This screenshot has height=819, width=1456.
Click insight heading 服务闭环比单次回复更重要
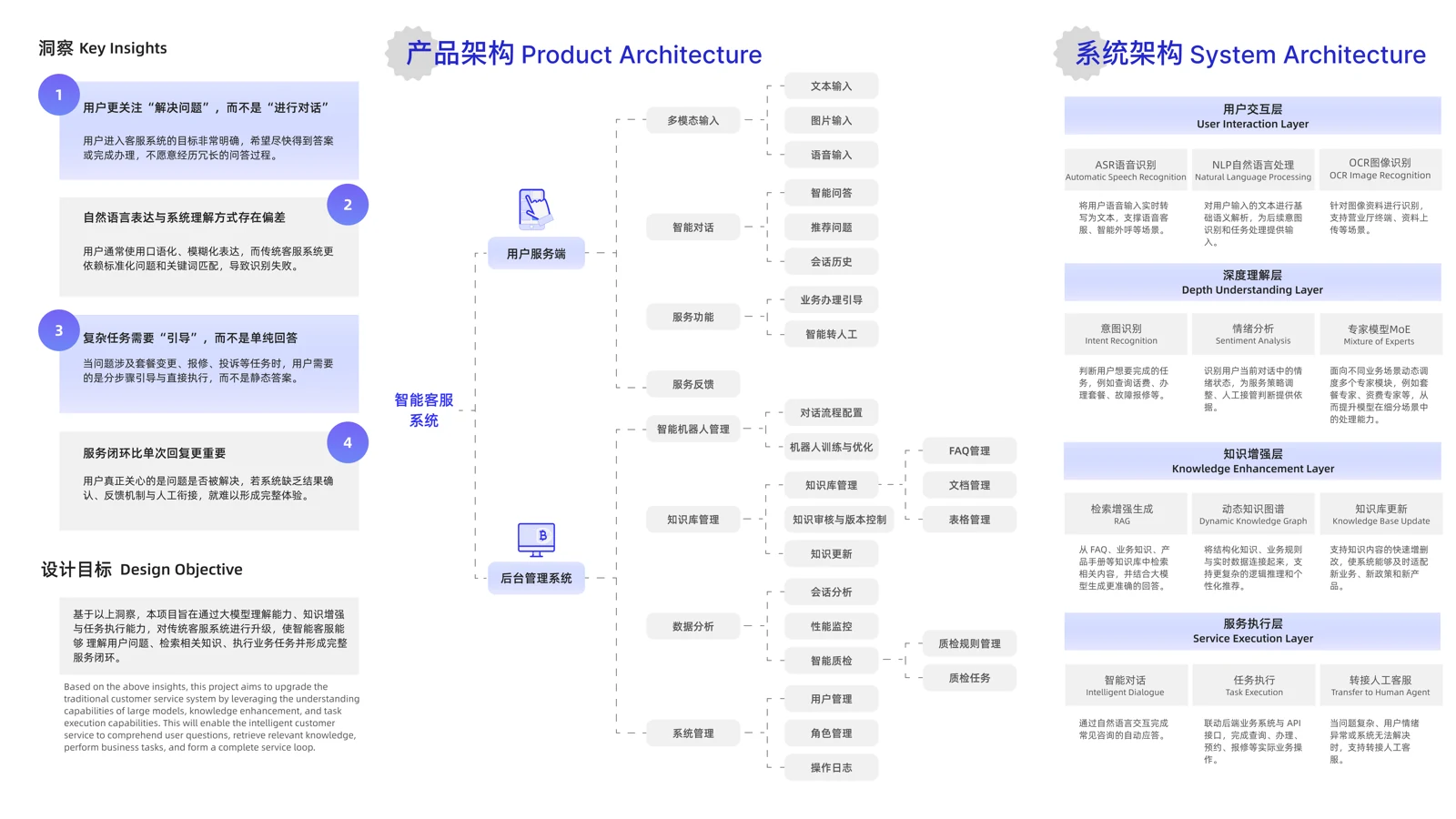154,453
